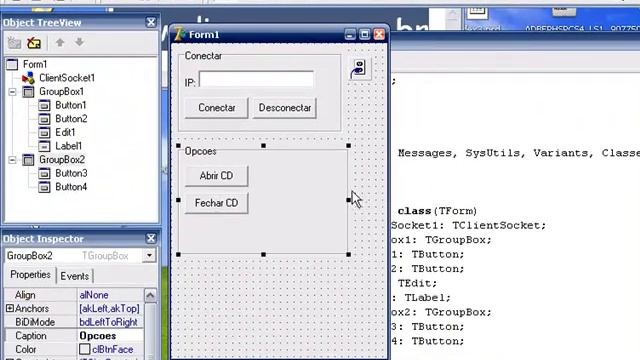The height and width of the screenshot is (360, 640).
Task: Click the IP input field
Action: click(x=256, y=79)
